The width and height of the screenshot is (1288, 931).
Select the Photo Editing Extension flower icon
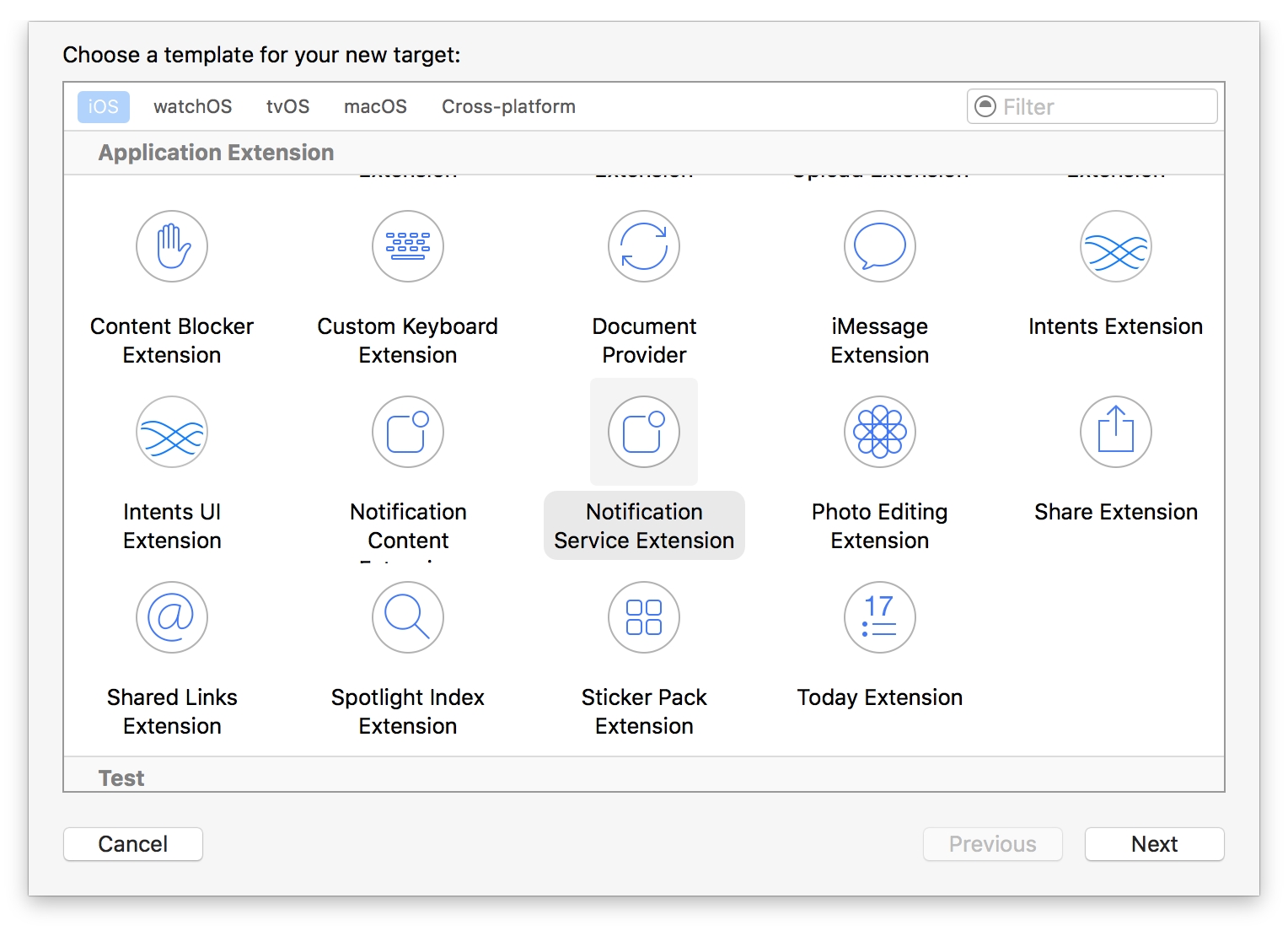point(880,432)
